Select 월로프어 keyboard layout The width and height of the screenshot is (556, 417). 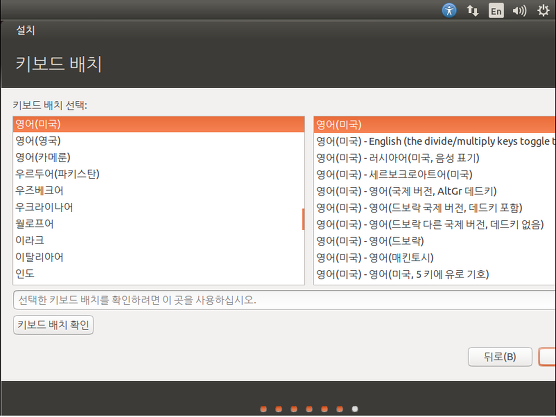click(159, 224)
